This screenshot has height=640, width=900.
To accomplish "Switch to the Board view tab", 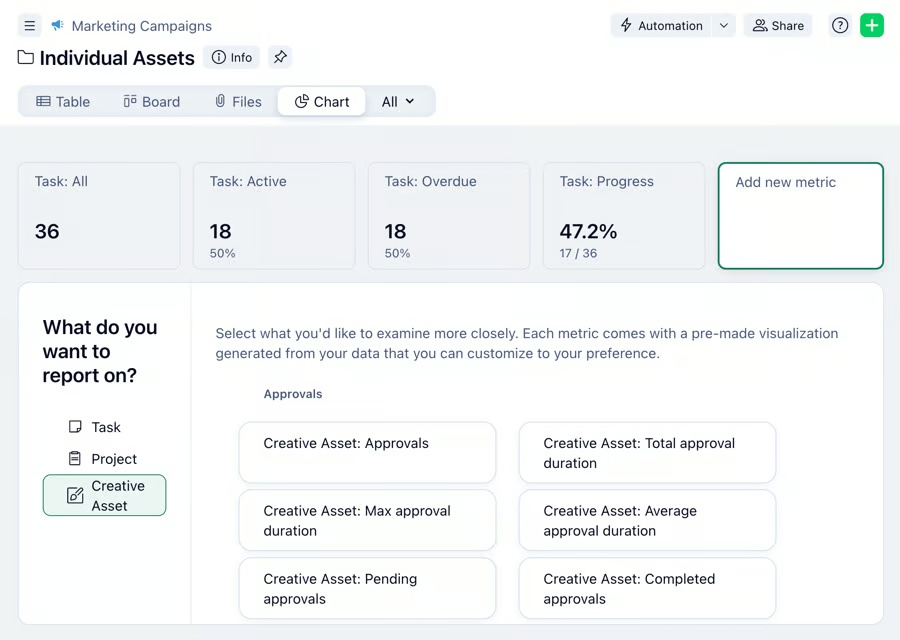I will [x=152, y=102].
